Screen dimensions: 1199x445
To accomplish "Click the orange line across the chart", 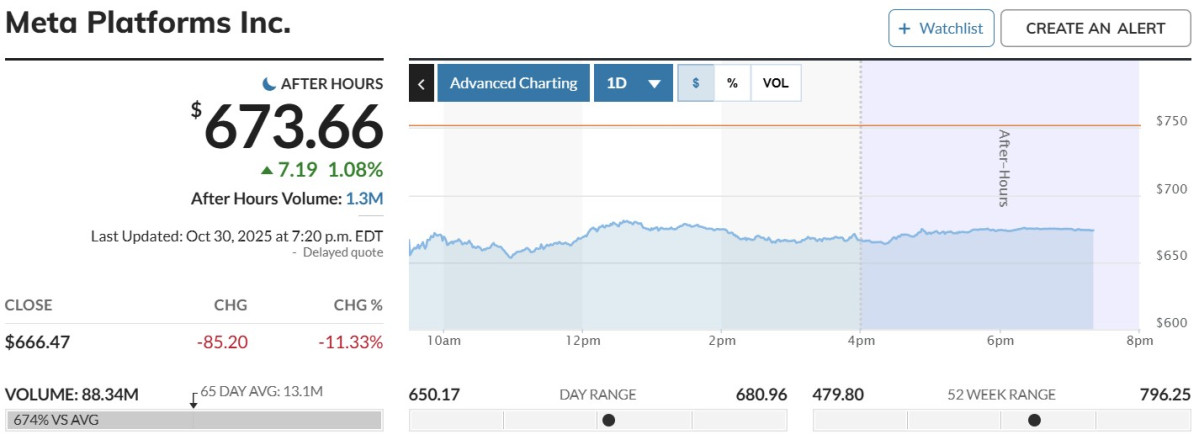I will (x=640, y=125).
